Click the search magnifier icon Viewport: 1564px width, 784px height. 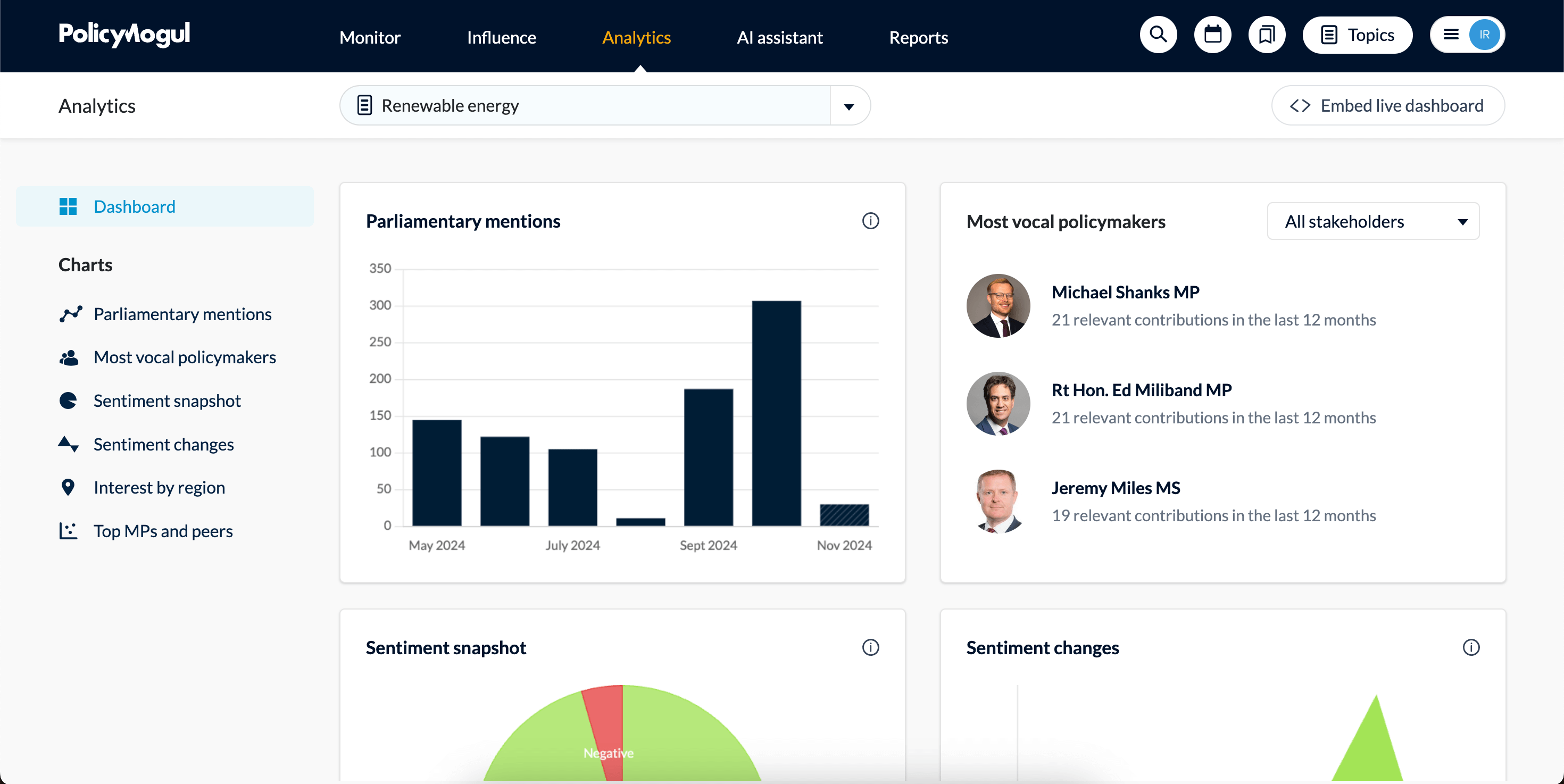coord(1158,35)
